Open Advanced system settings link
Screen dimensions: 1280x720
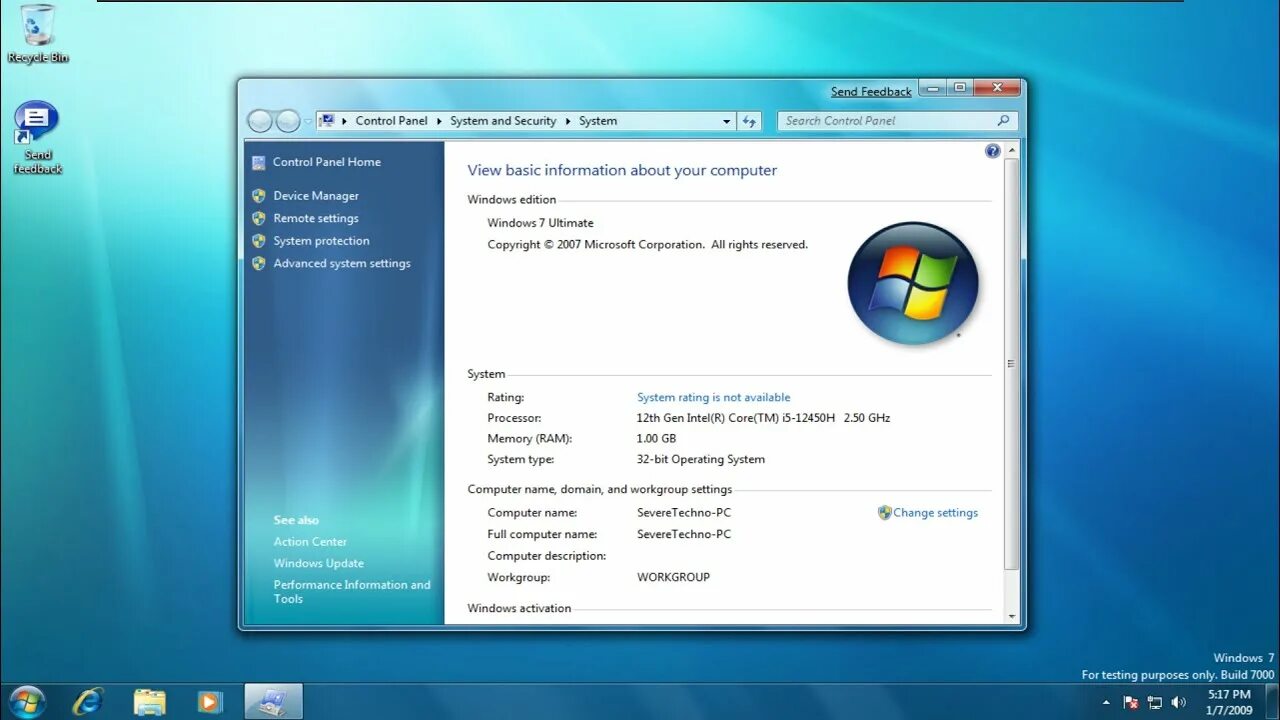[342, 264]
